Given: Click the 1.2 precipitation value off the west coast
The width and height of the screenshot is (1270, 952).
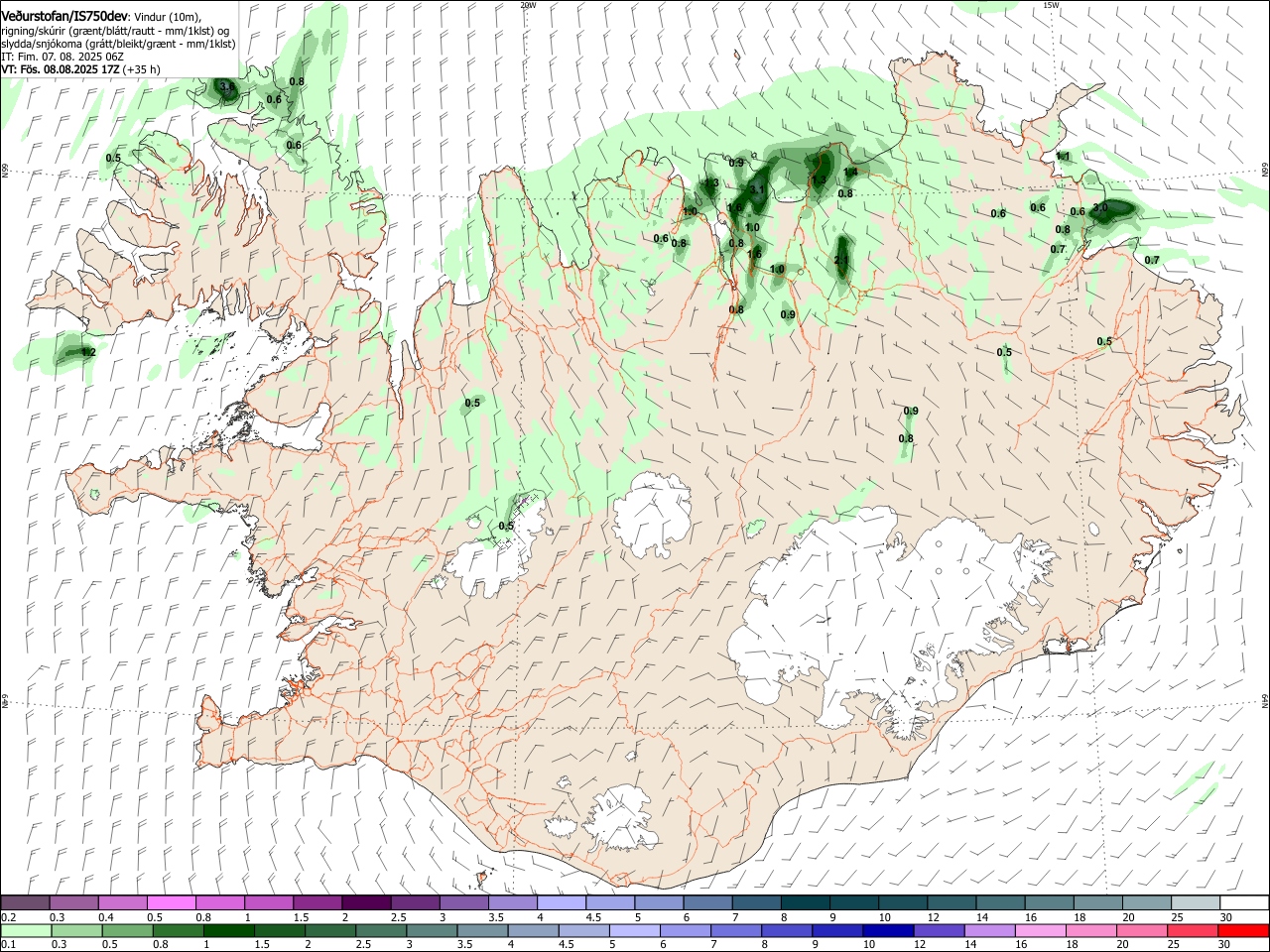Looking at the screenshot, I should [x=87, y=352].
